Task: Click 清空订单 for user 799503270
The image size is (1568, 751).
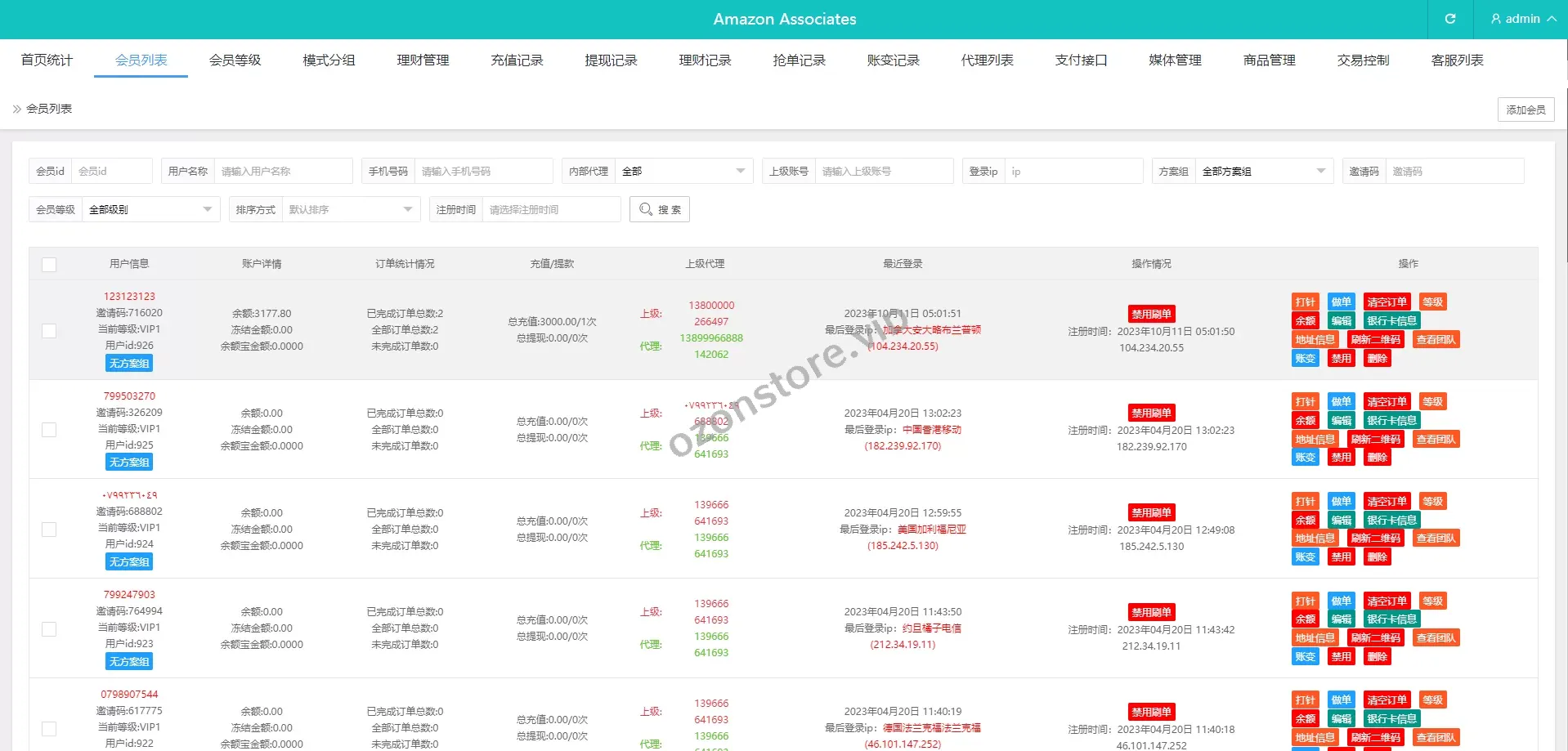Action: [1387, 401]
